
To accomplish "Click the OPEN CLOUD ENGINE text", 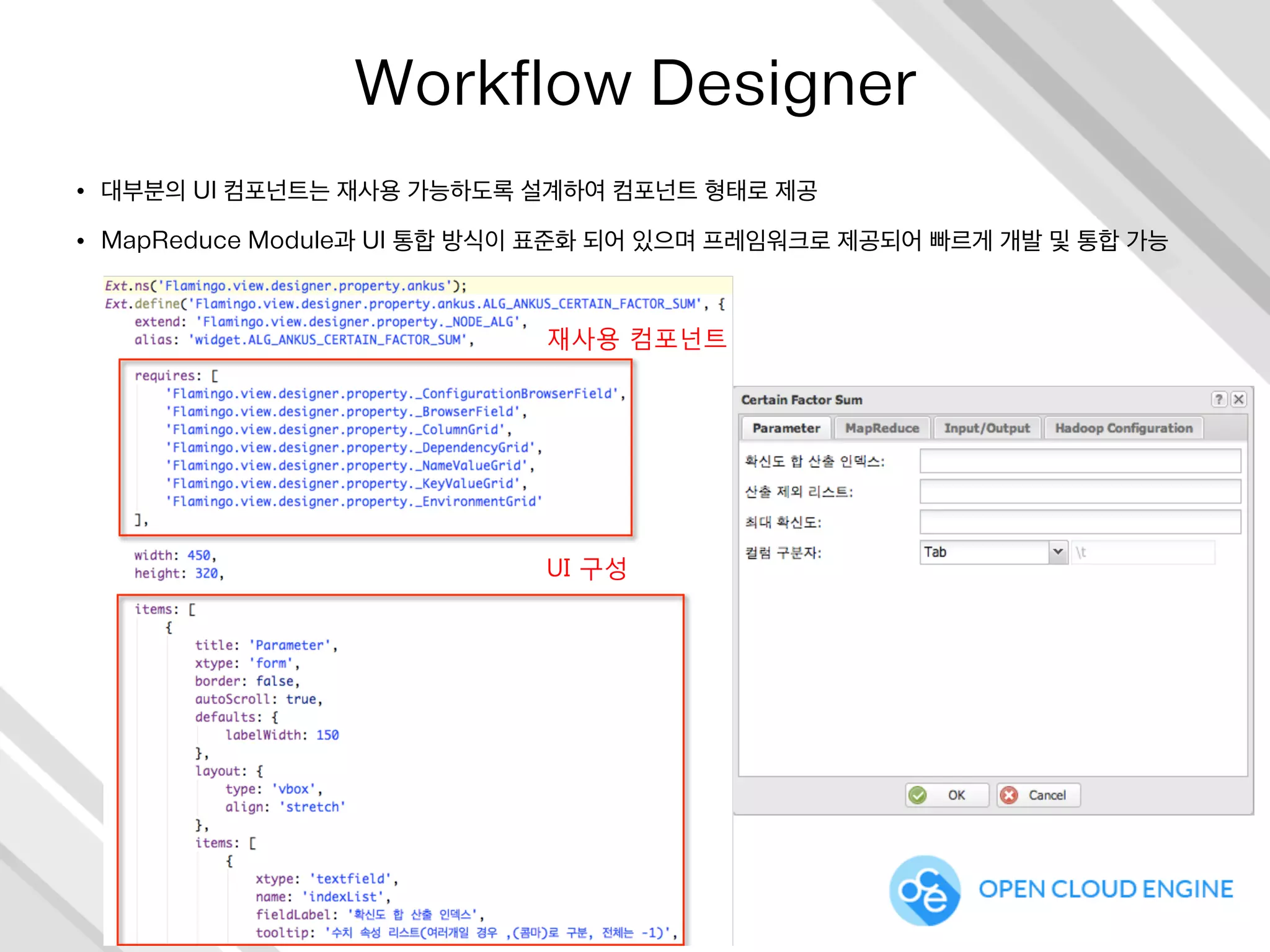I will pyautogui.click(x=1106, y=889).
